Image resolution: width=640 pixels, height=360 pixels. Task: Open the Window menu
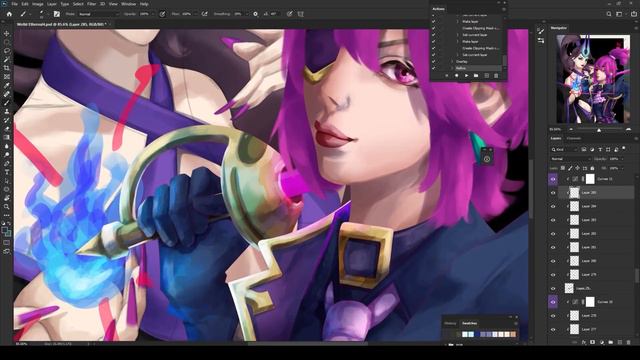point(129,4)
